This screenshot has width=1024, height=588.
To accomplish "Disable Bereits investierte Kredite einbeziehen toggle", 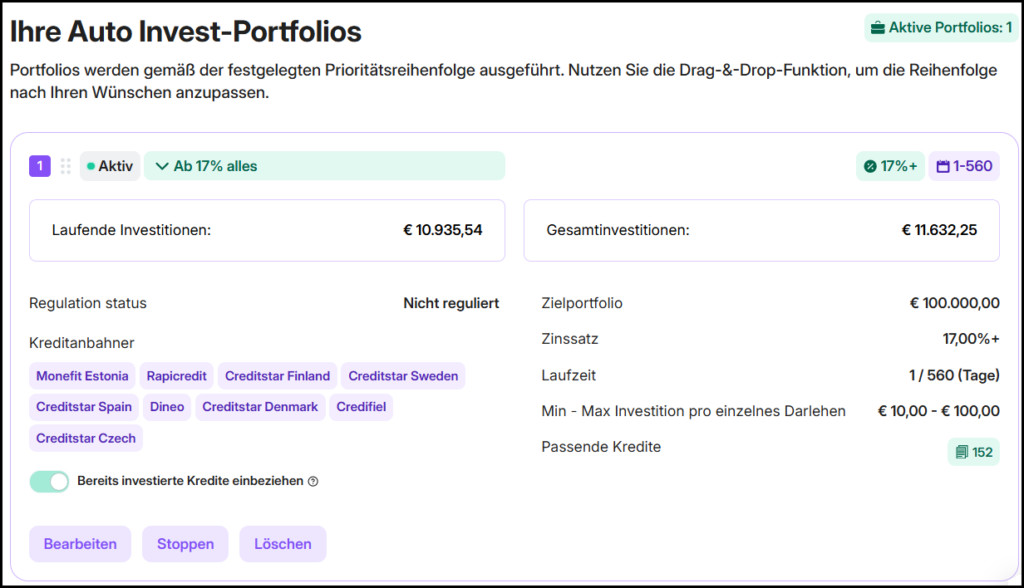I will point(50,481).
